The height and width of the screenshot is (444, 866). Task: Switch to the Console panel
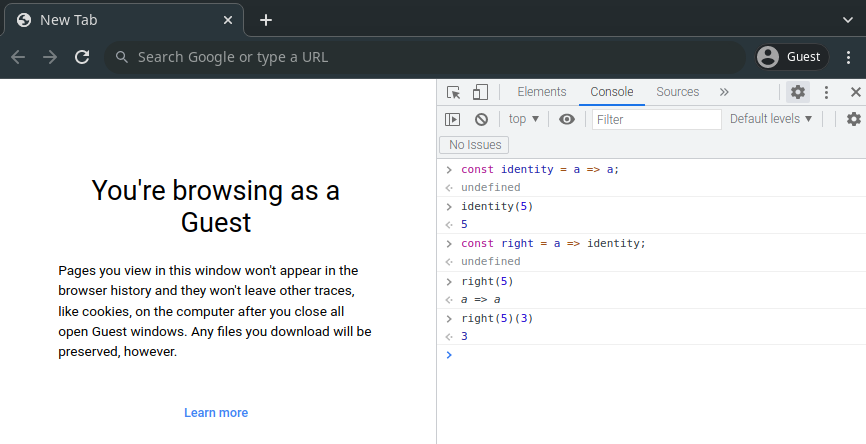[x=611, y=92]
